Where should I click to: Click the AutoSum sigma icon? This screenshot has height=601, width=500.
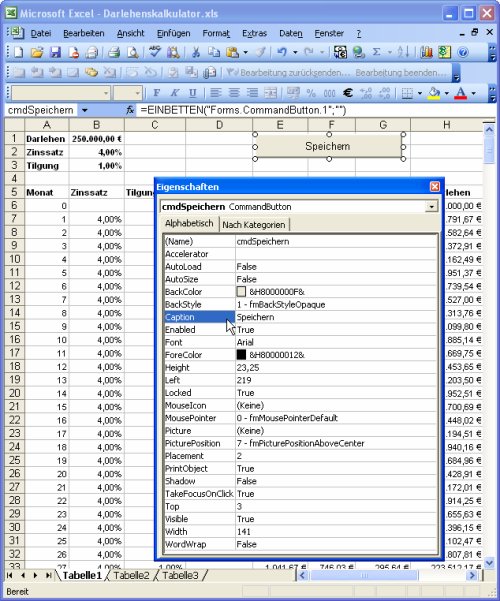point(377,52)
